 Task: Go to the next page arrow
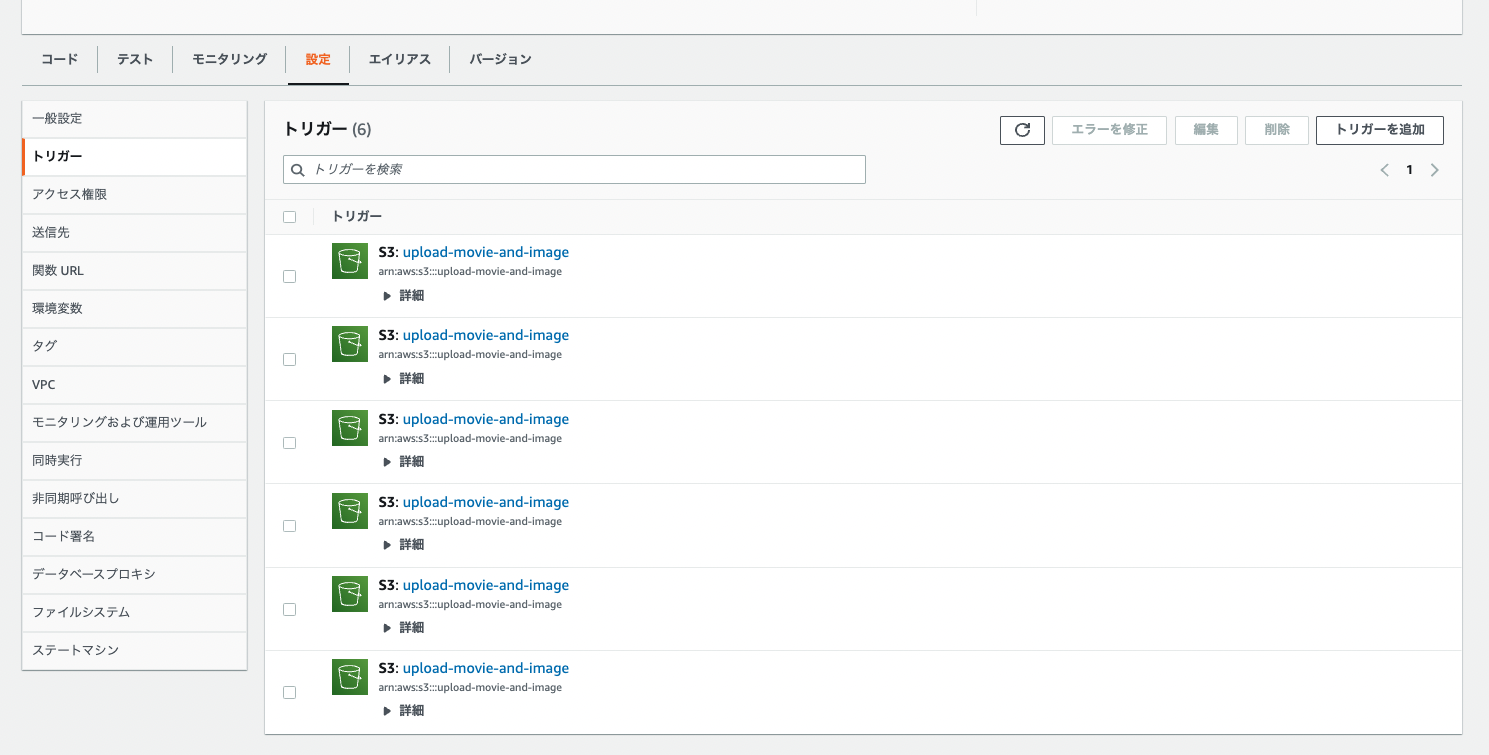pyautogui.click(x=1434, y=170)
